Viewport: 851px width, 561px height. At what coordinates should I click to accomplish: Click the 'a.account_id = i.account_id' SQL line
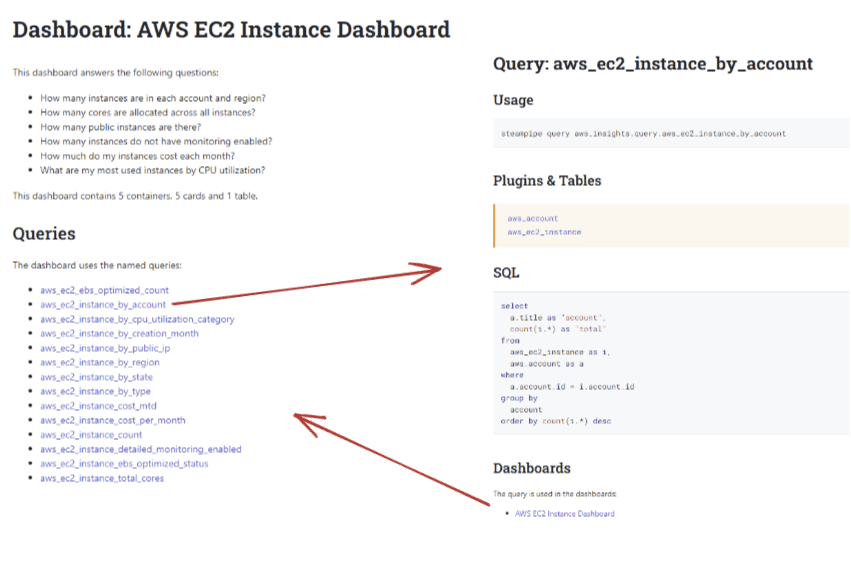tap(572, 387)
